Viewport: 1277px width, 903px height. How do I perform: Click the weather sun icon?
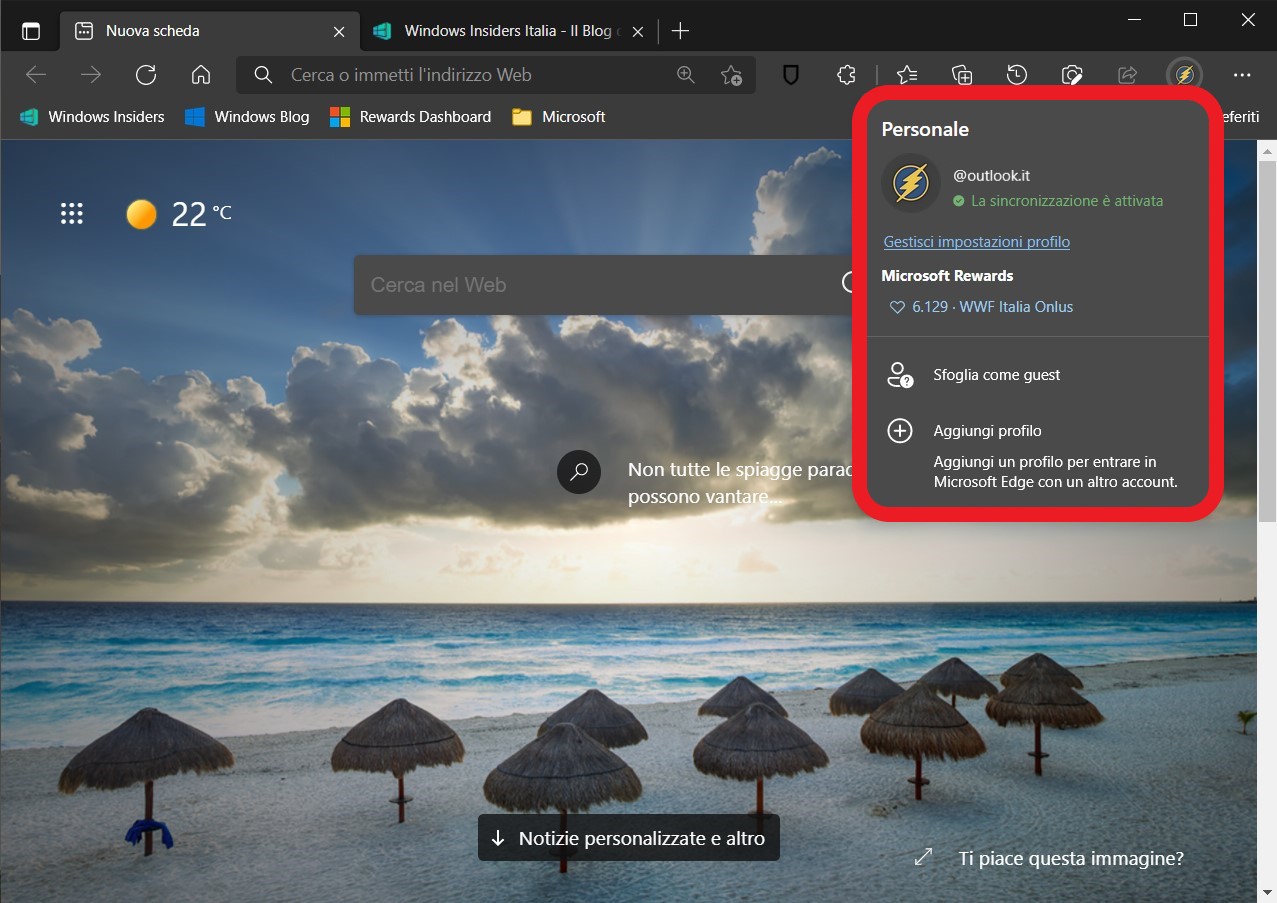tap(142, 214)
